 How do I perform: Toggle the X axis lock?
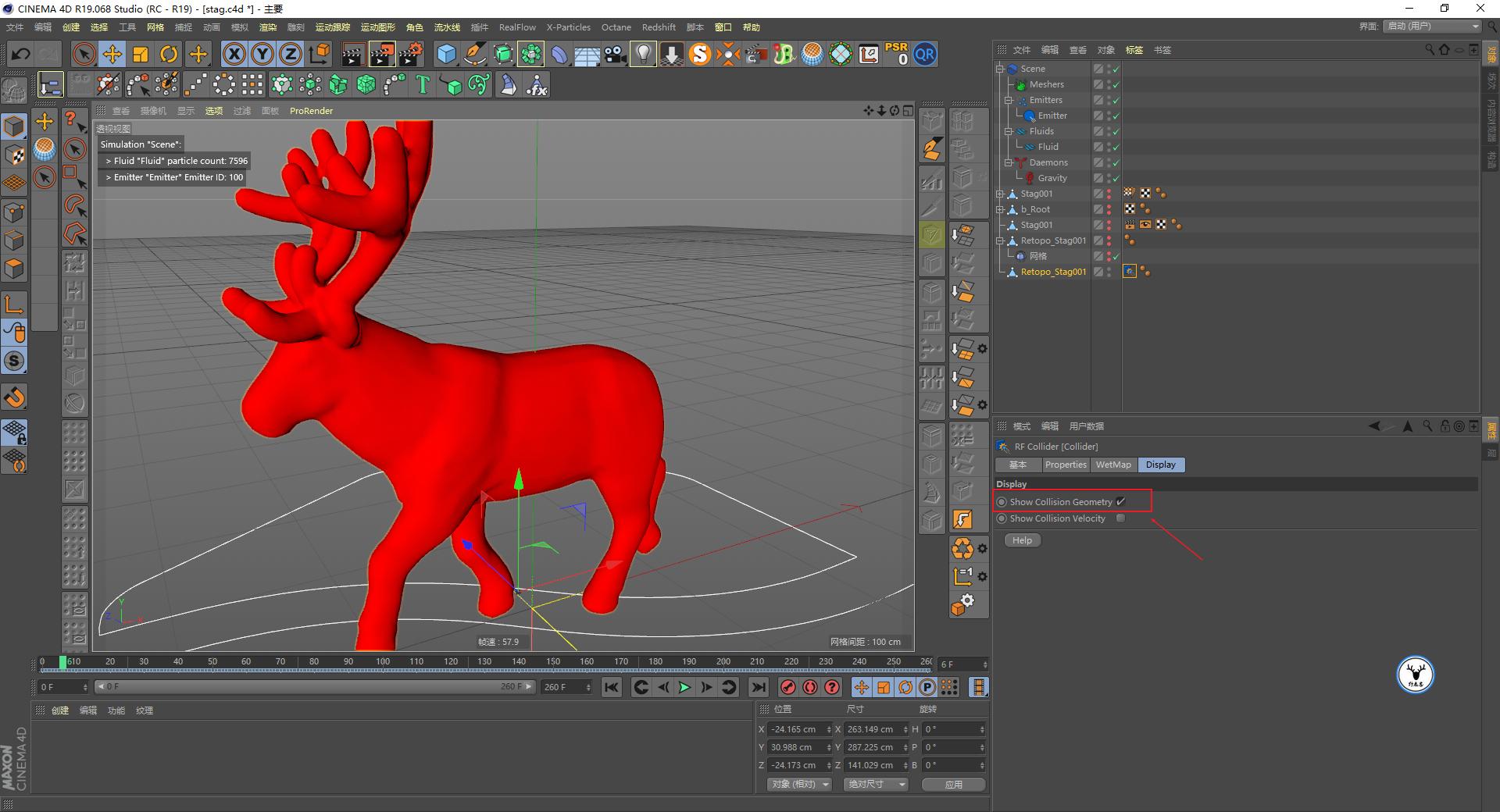click(234, 55)
